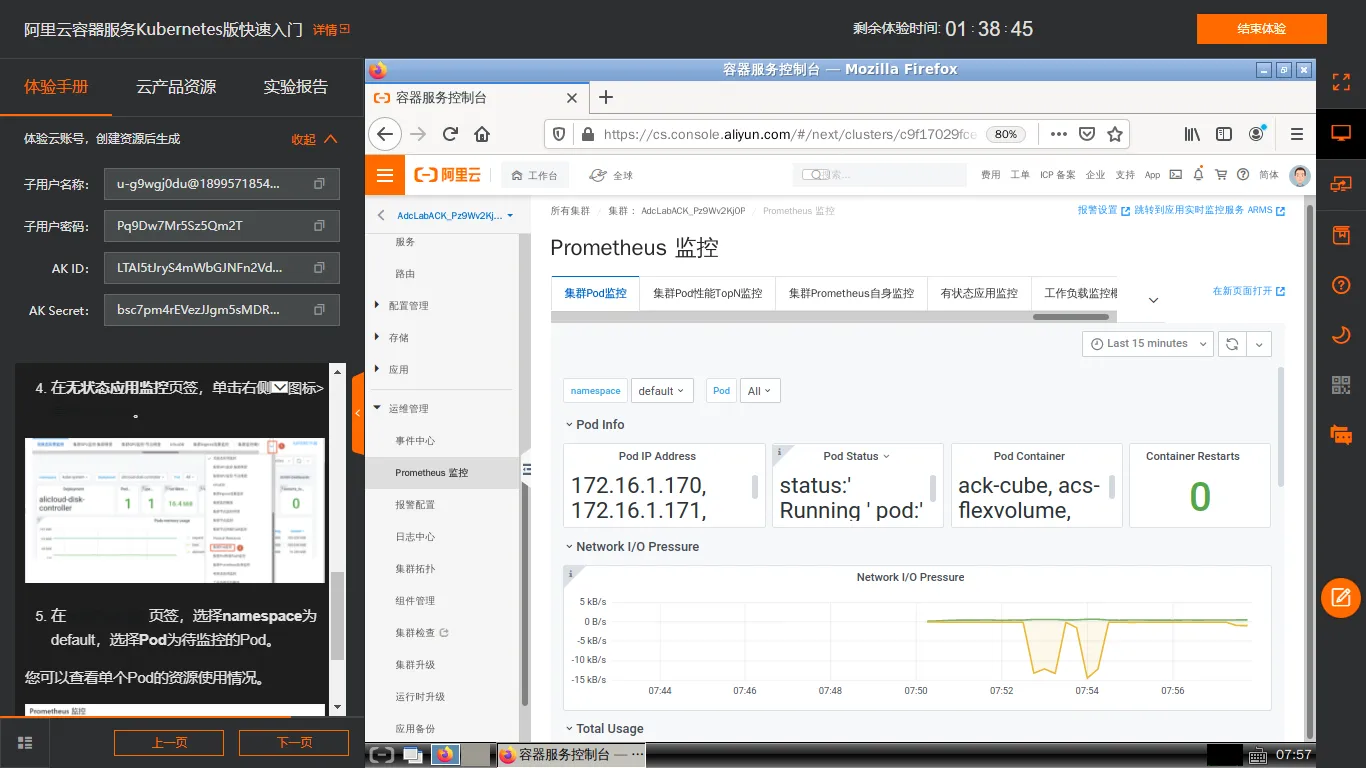
Task: Open manual step 4 screenshot thumbnail
Action: [x=175, y=510]
